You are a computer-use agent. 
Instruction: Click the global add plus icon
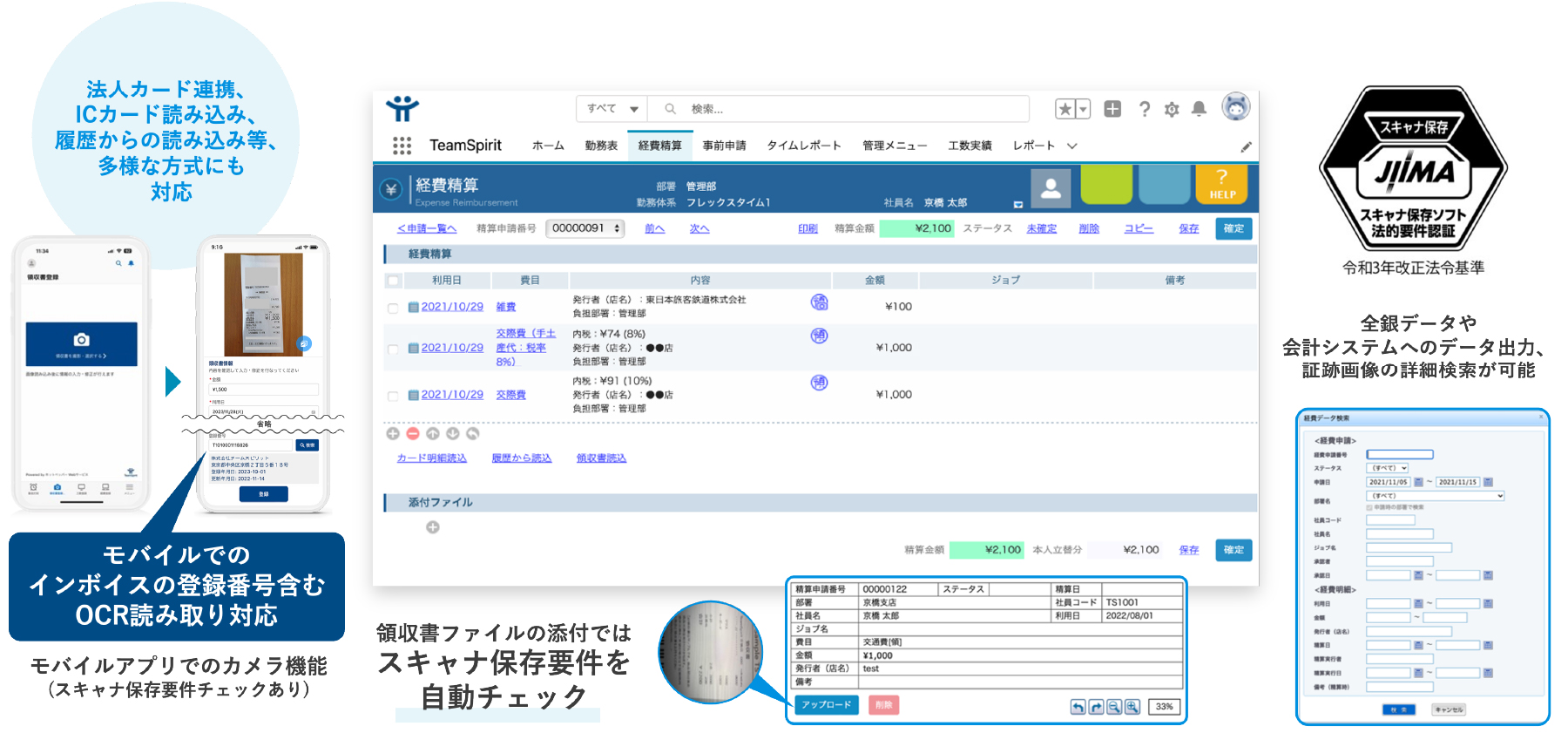(x=1112, y=109)
